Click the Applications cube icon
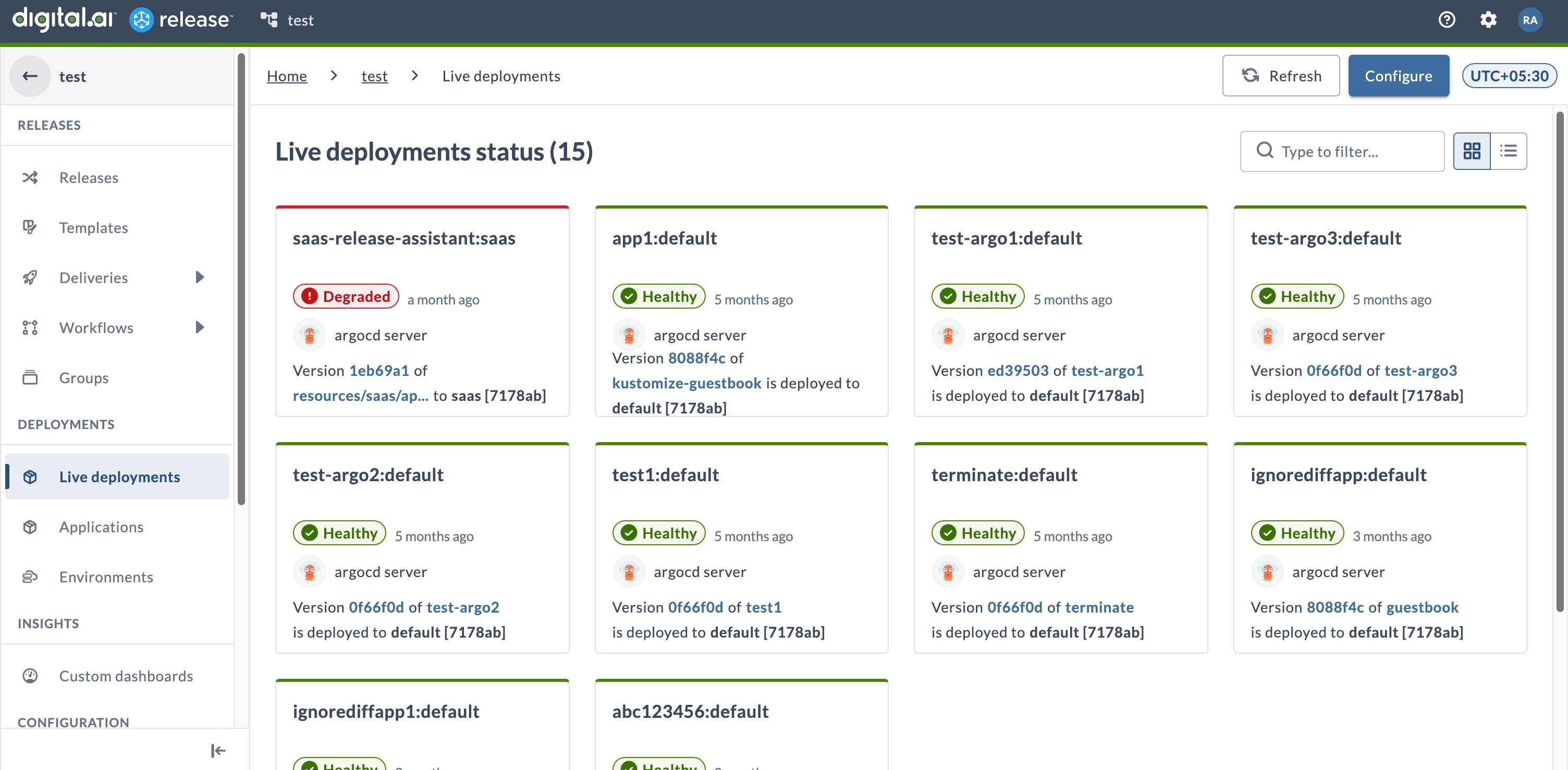Screen dimensions: 1568x770 (x=30, y=527)
